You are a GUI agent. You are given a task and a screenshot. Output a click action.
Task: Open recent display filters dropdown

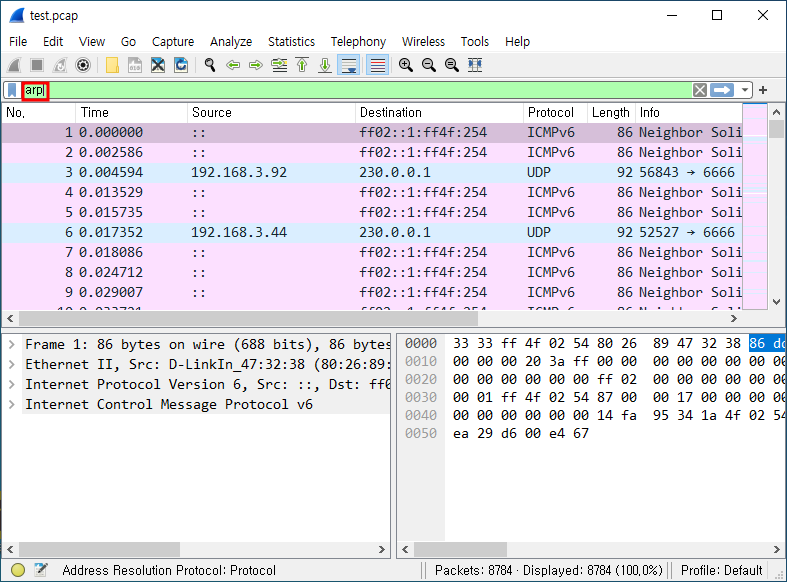pyautogui.click(x=745, y=90)
